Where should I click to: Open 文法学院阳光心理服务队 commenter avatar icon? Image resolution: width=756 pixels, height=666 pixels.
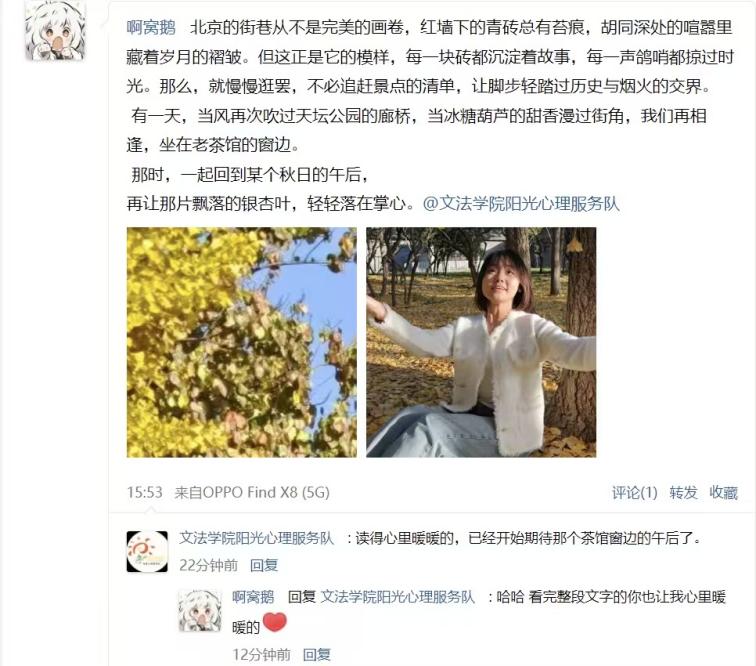(x=147, y=552)
